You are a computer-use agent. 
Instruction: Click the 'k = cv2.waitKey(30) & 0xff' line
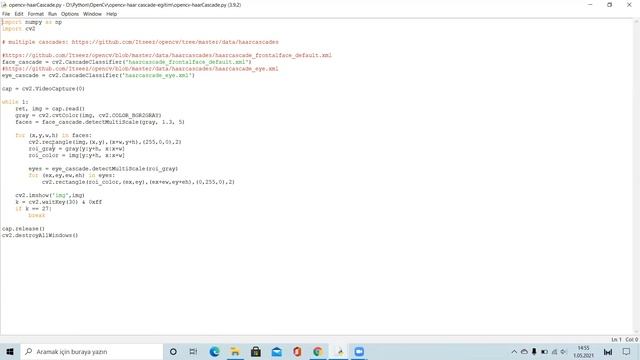click(x=59, y=202)
